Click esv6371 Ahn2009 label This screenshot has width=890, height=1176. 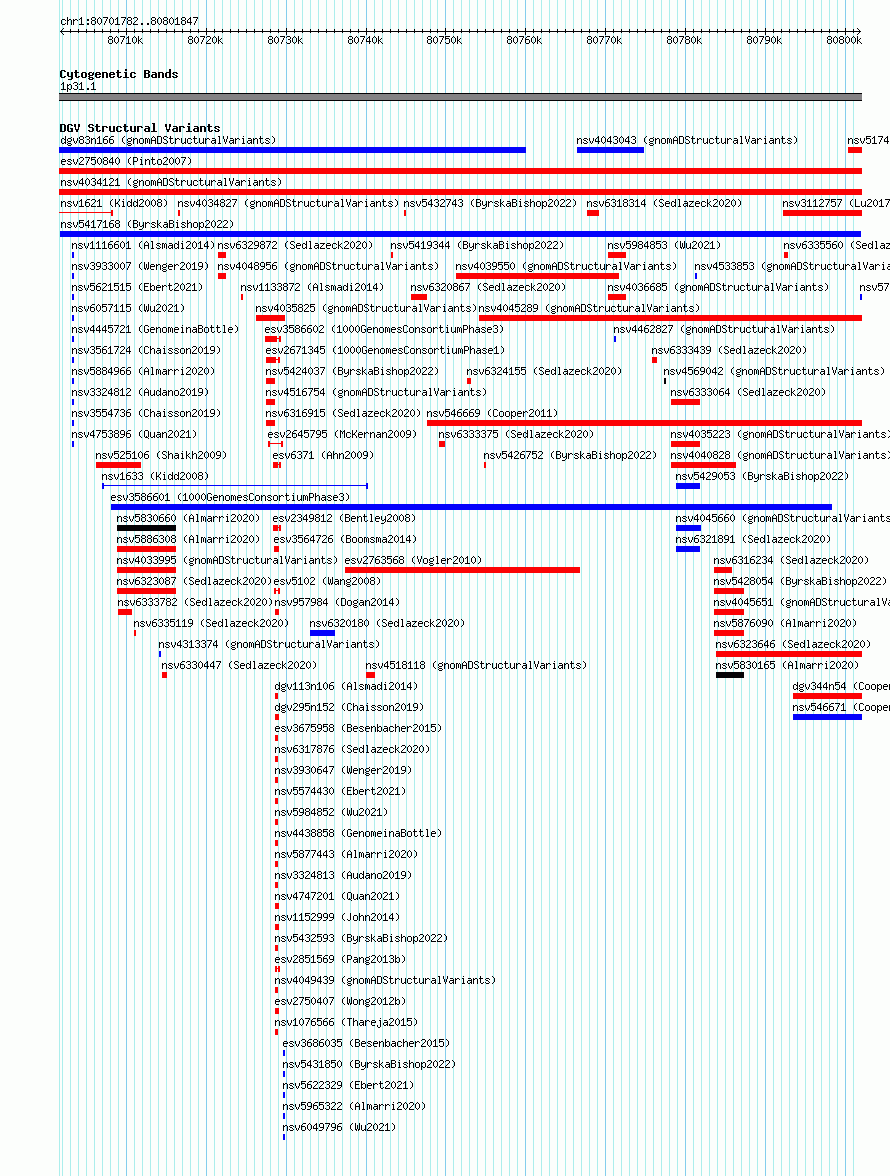click(x=323, y=455)
